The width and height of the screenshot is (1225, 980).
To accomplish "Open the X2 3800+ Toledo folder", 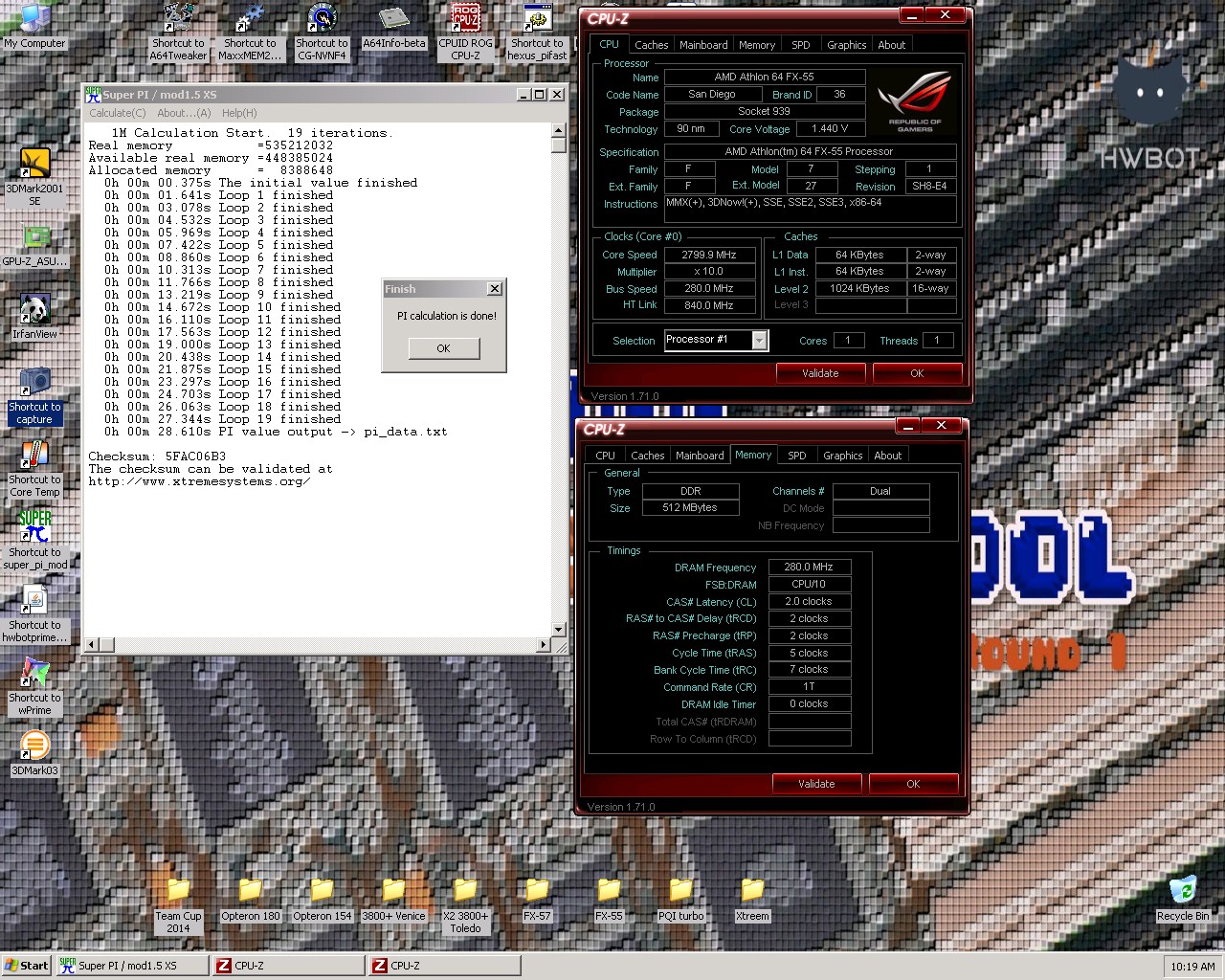I will tap(465, 906).
